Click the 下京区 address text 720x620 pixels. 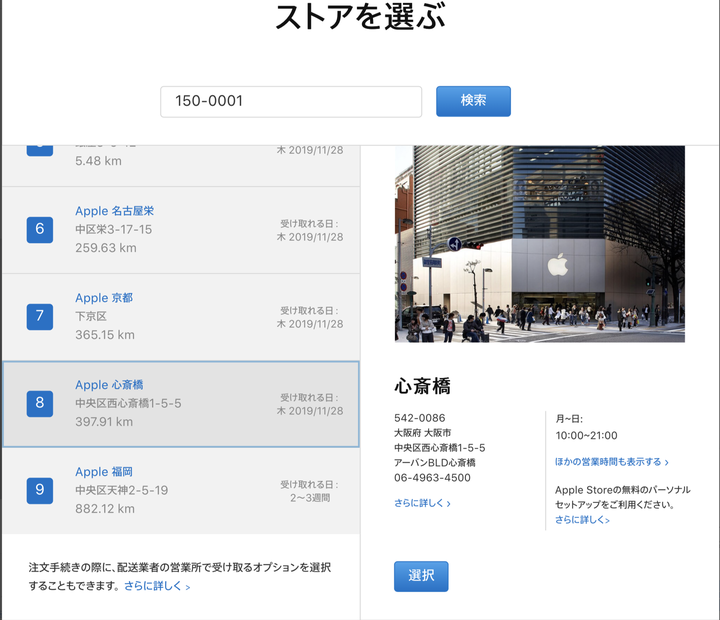click(x=91, y=316)
